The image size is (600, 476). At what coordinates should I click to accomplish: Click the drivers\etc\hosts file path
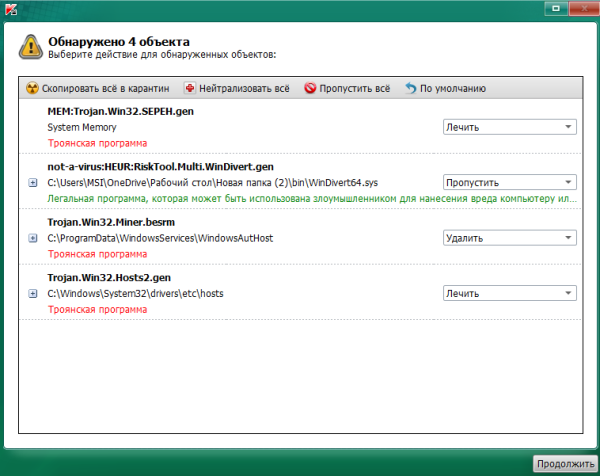(135, 294)
